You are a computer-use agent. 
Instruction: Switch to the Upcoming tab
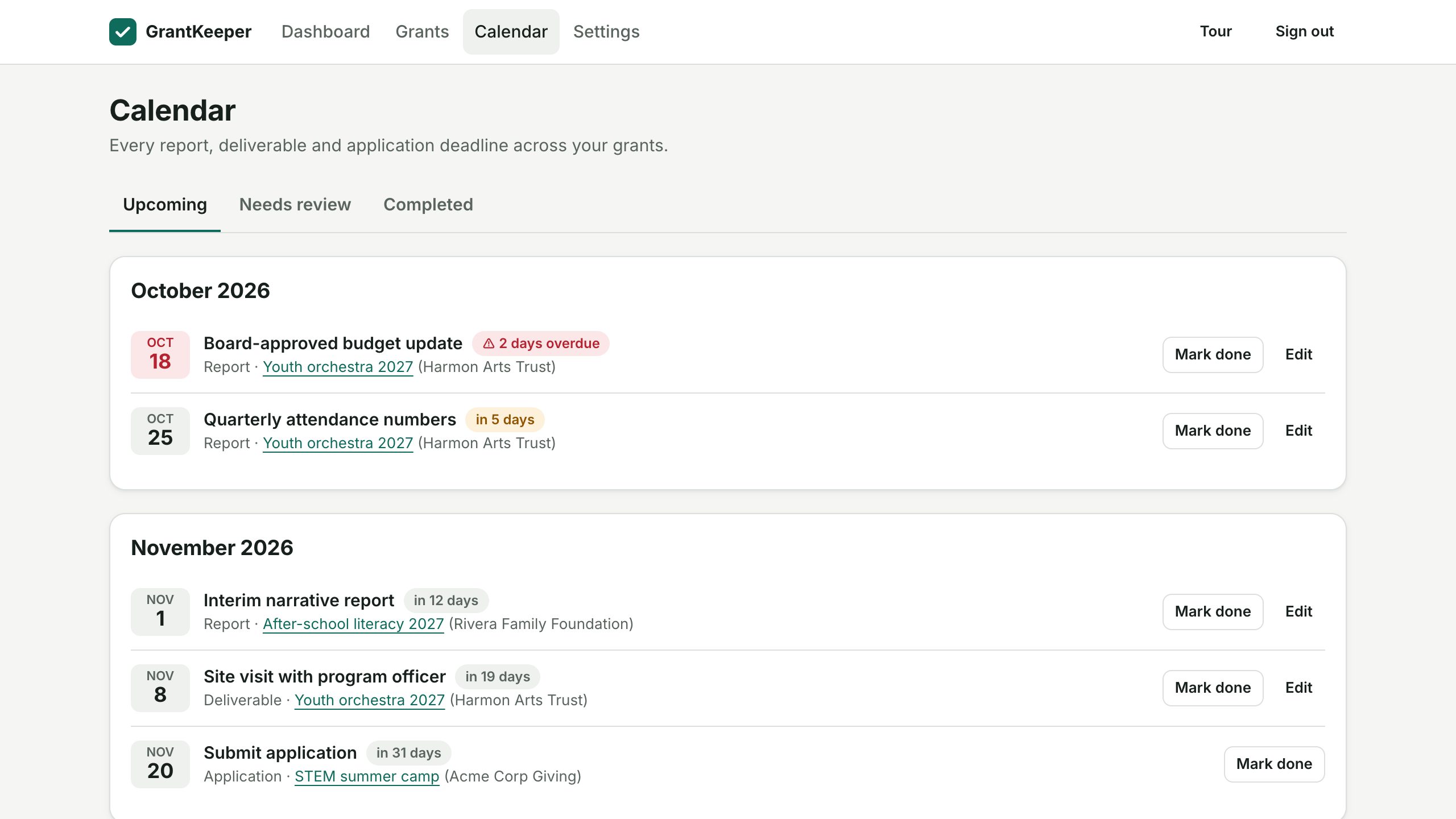point(165,205)
